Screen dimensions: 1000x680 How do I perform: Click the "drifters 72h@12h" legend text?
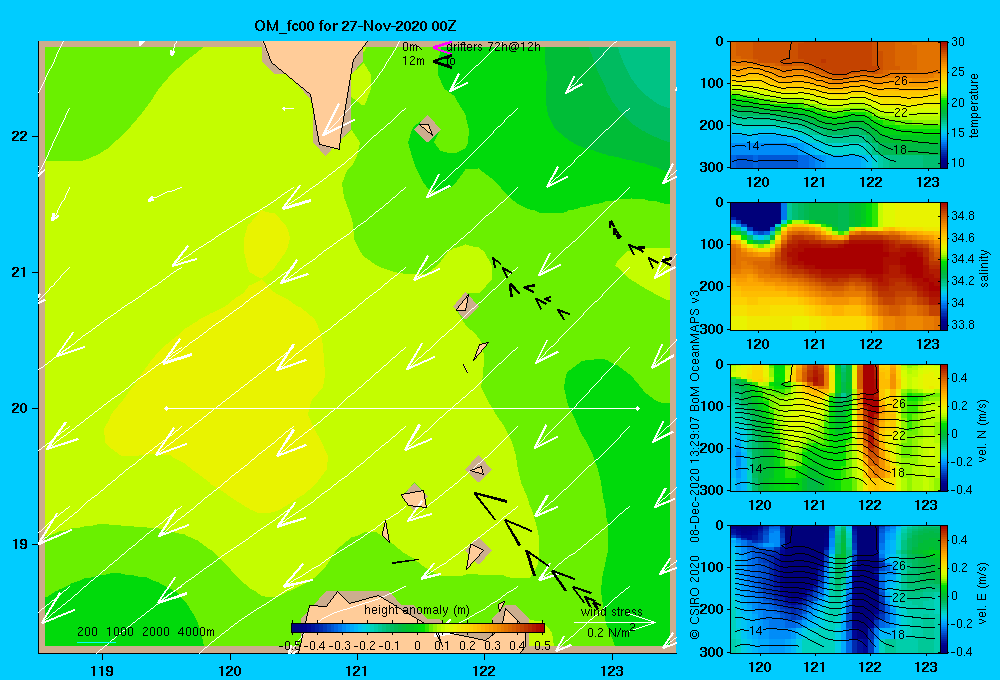point(493,47)
